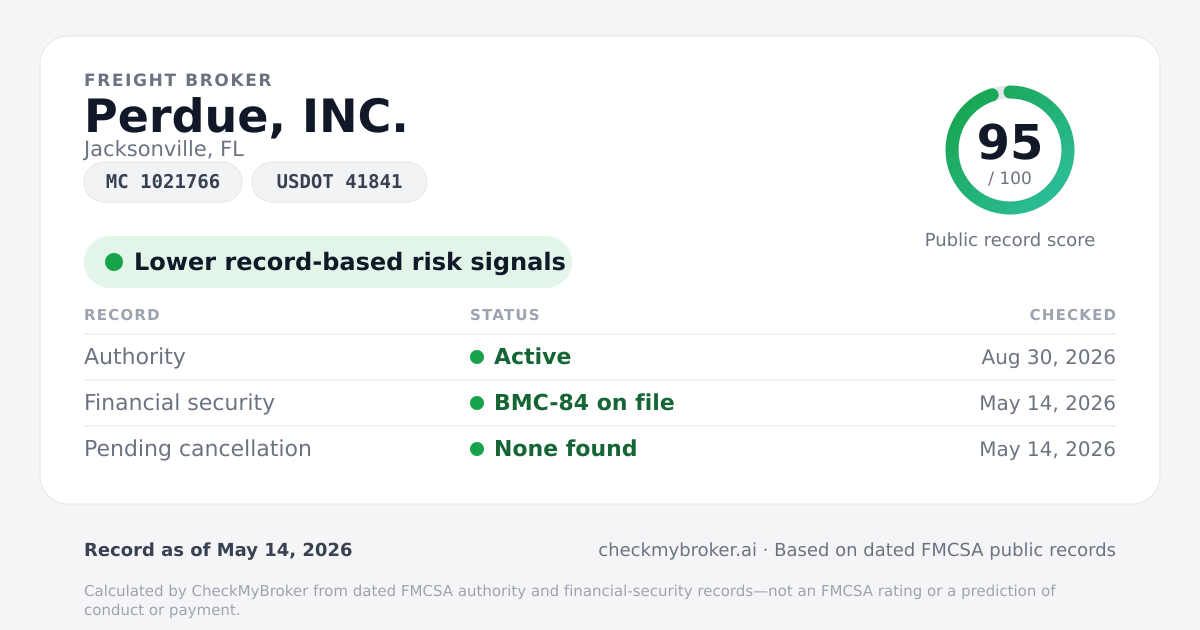Open the Financial security record row

click(600, 403)
